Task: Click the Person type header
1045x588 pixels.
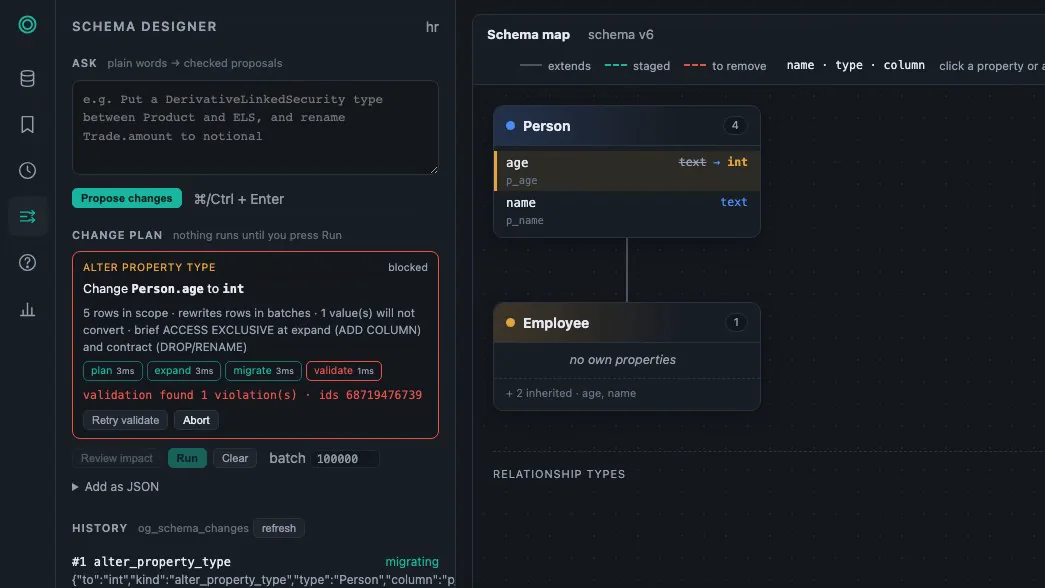Action: [627, 126]
